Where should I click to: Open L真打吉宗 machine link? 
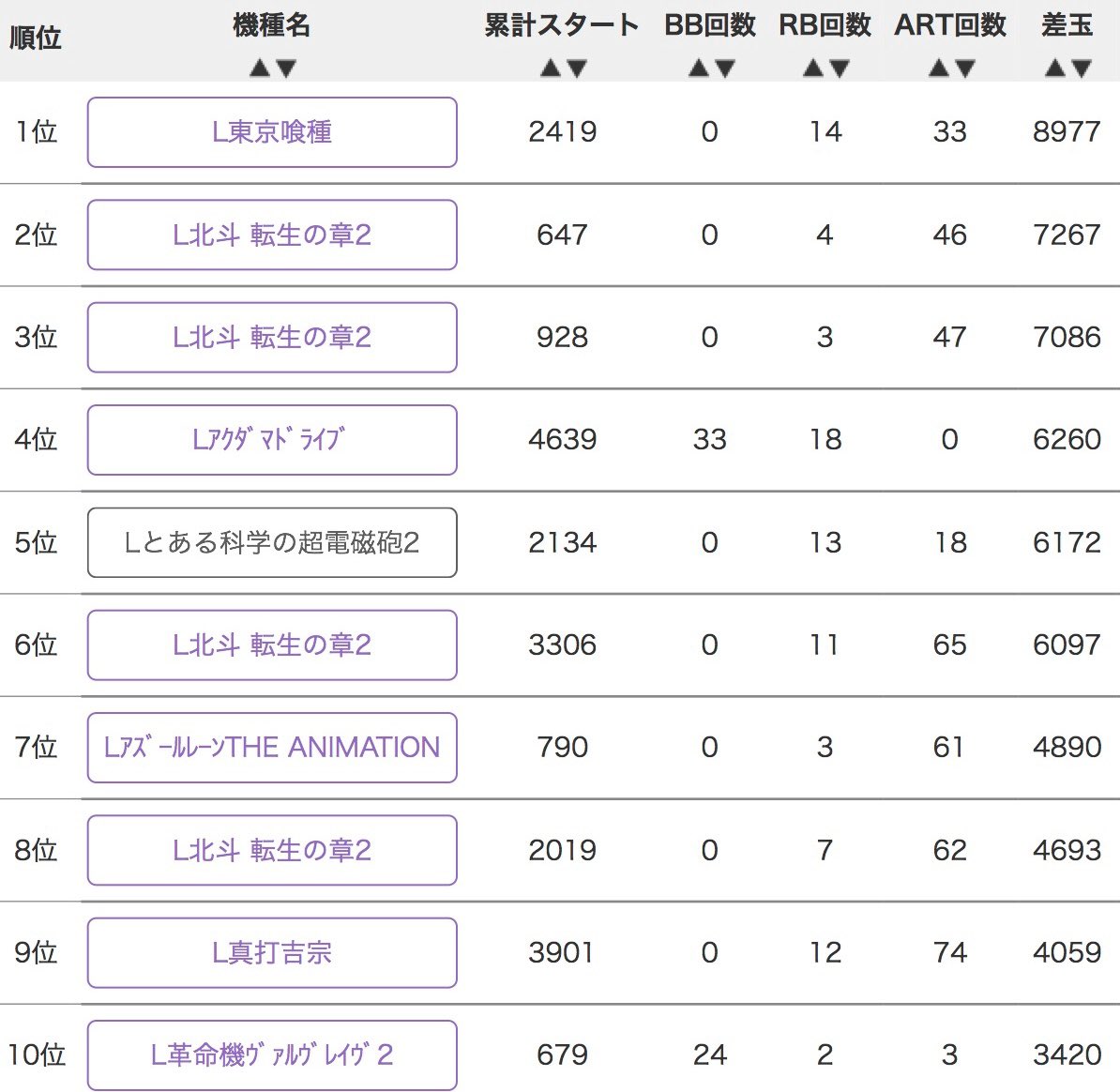[x=272, y=953]
